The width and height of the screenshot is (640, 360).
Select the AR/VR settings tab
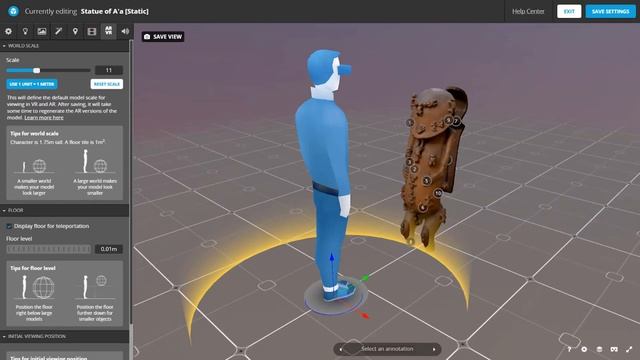point(109,31)
